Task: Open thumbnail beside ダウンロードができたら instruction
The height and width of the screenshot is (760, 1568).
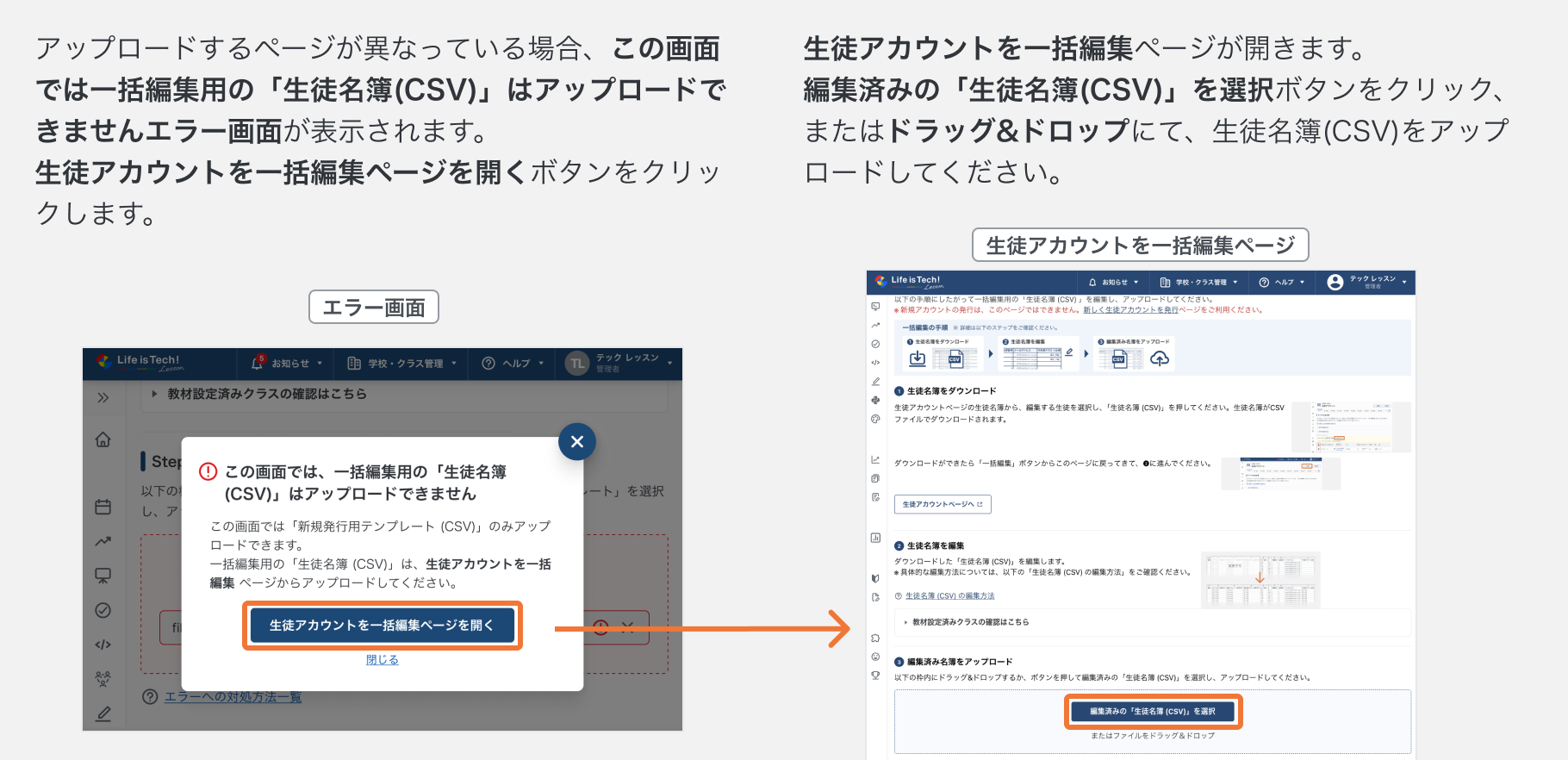Action: 1281,474
